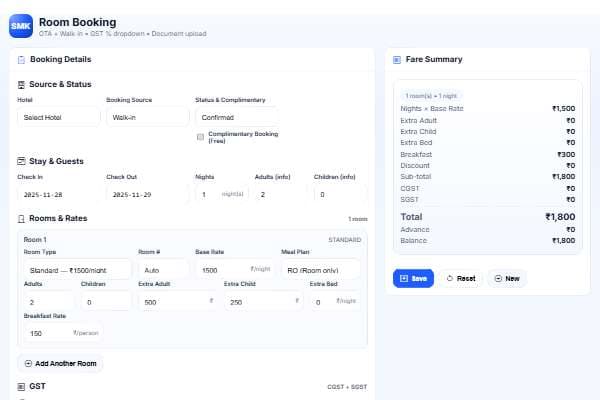Click the Base Rate field showing 1500
Image resolution: width=600 pixels, height=400 pixels.
(x=235, y=270)
